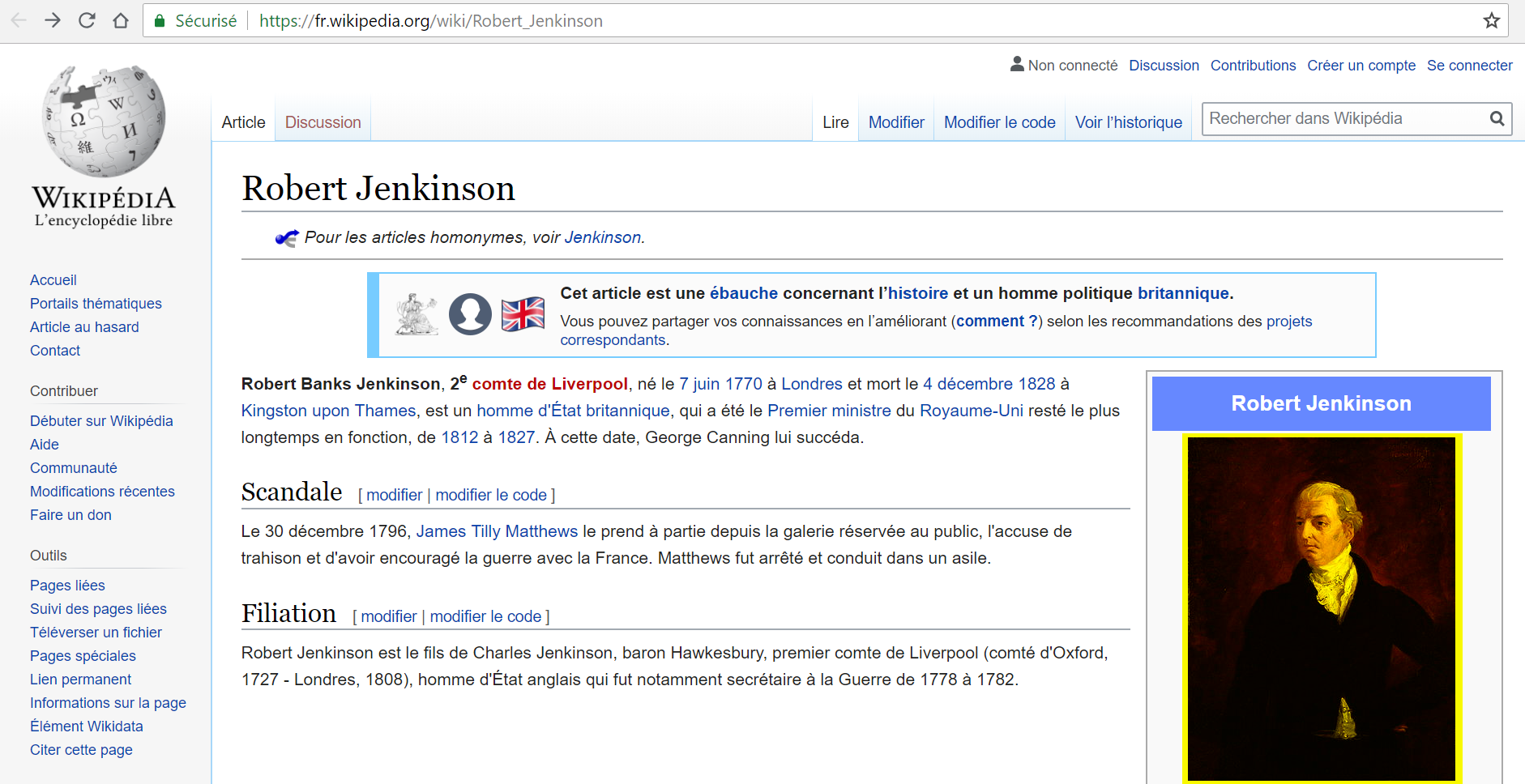The image size is (1525, 784).
Task: Click the magnifying glass search icon
Action: (x=1497, y=119)
